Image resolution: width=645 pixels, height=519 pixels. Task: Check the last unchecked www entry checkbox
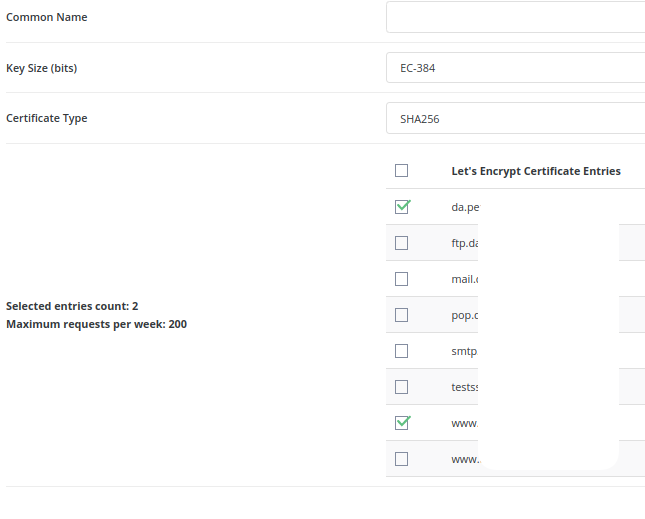[401, 459]
